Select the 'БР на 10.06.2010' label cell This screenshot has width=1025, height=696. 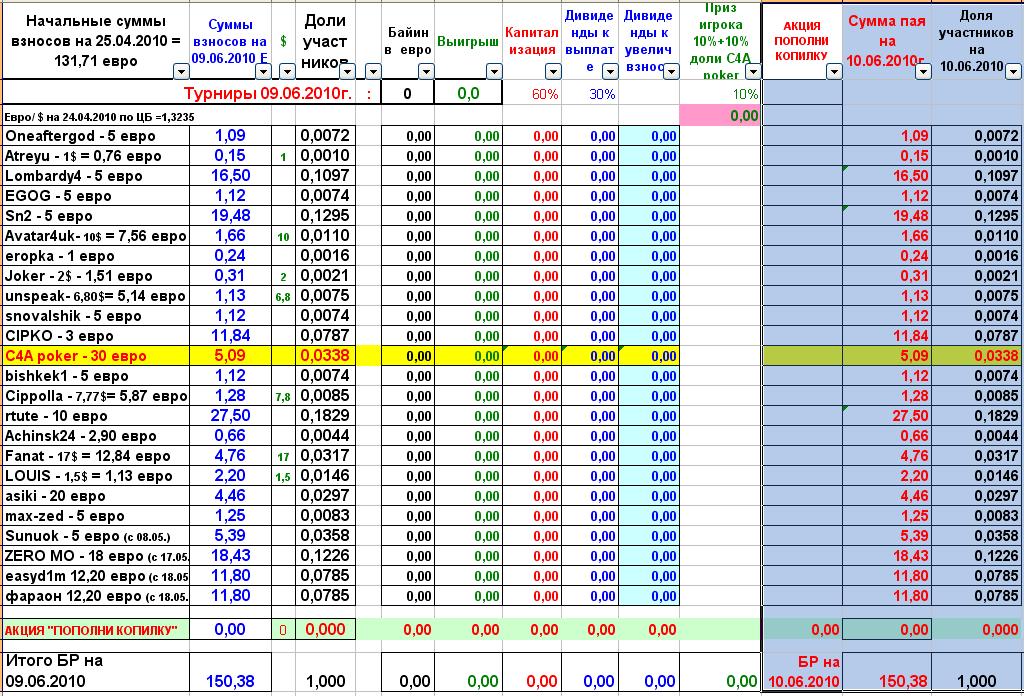tap(802, 671)
